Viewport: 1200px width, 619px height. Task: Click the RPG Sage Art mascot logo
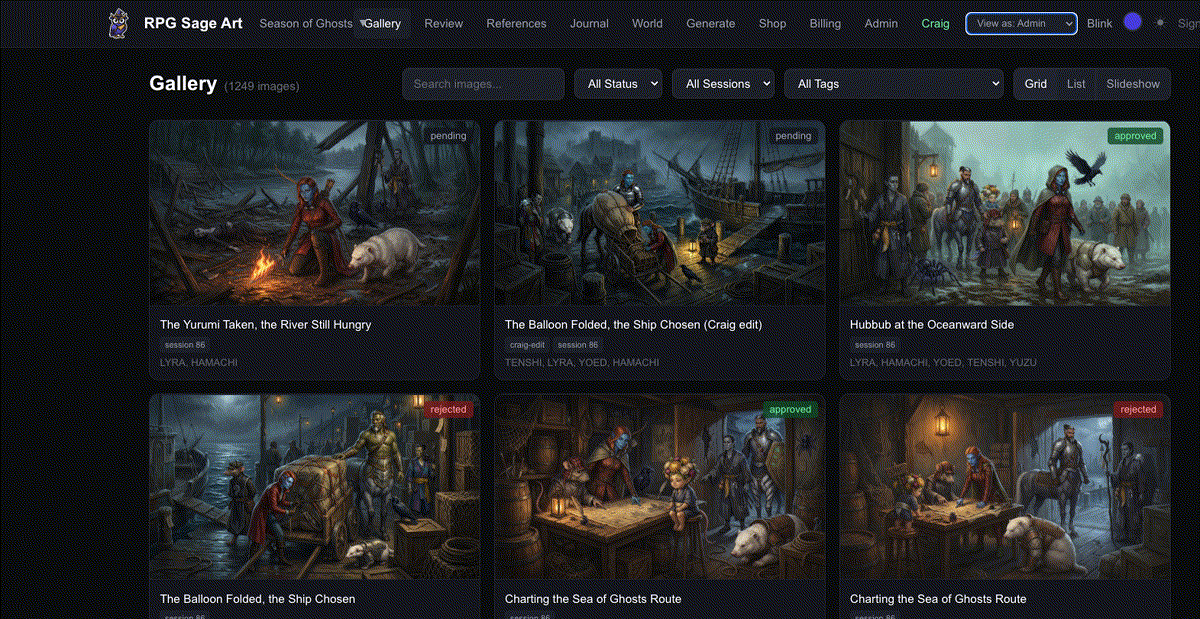click(117, 22)
